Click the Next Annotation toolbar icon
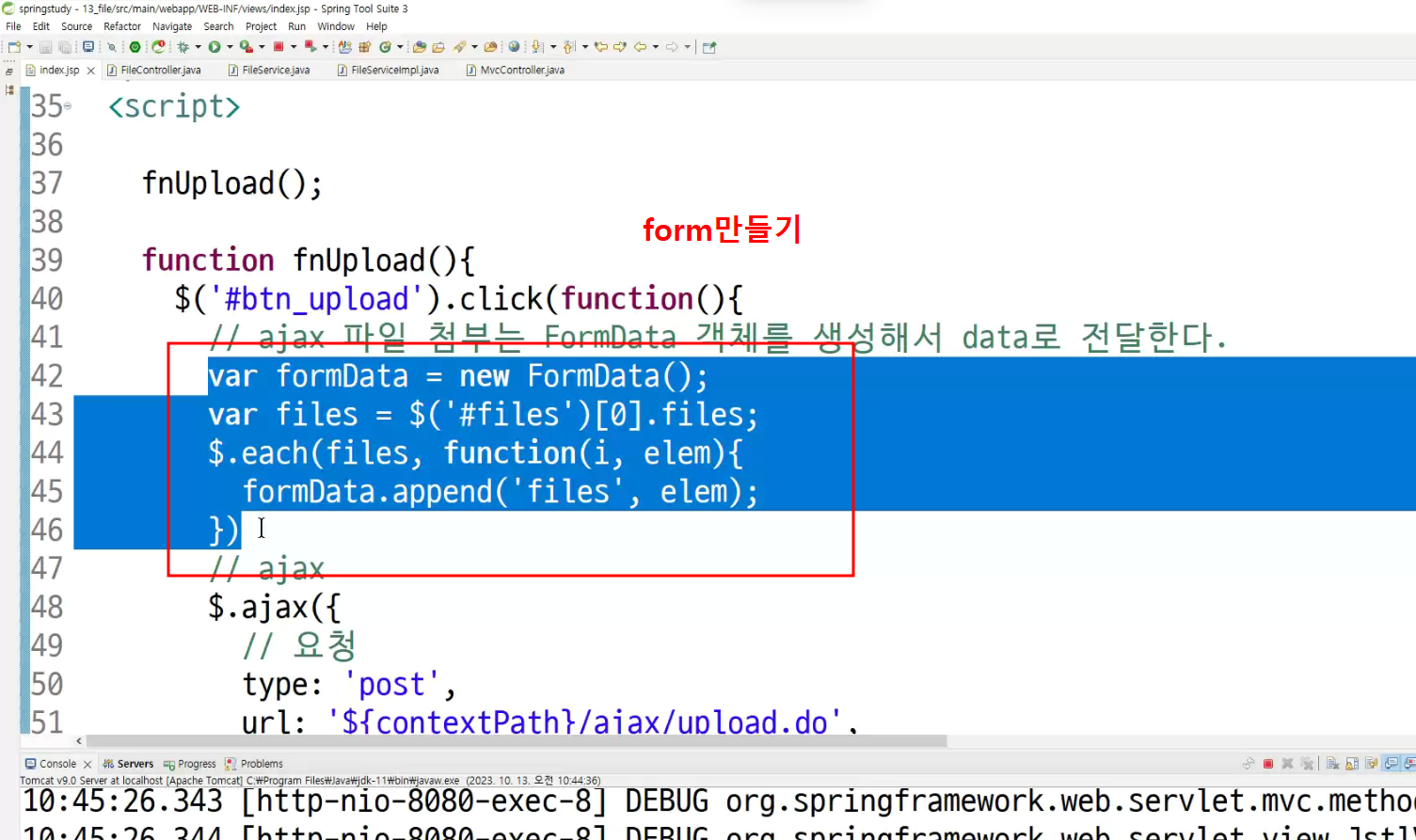1416x840 pixels. click(537, 47)
